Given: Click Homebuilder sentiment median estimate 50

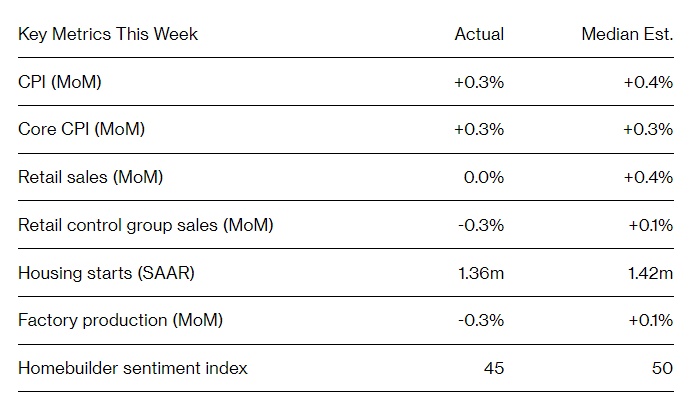Looking at the screenshot, I should pyautogui.click(x=662, y=368).
